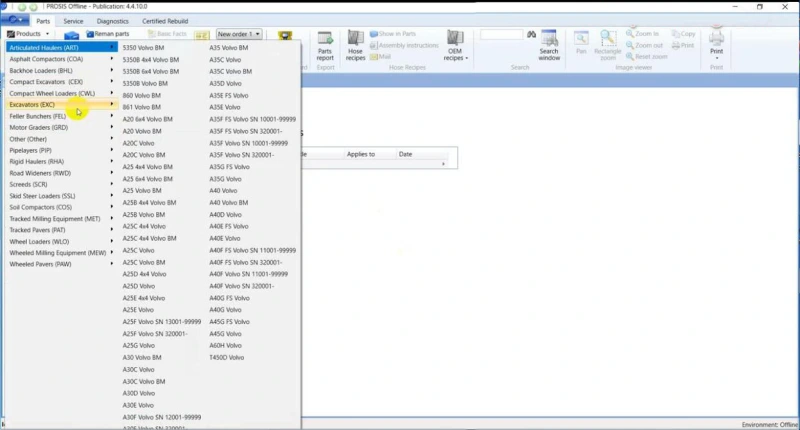Expand Compact Excavators (CEX) submenu
This screenshot has height=430, width=800.
point(62,82)
